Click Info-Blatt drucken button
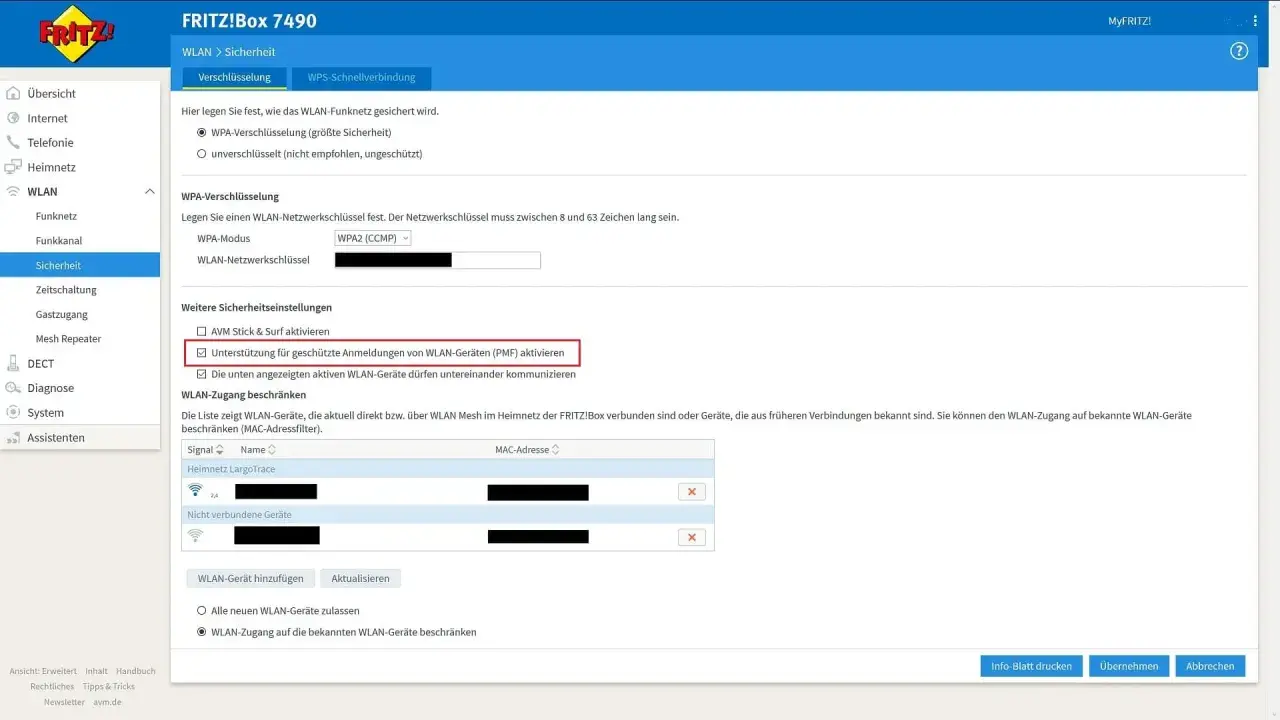Image resolution: width=1280 pixels, height=720 pixels. pos(1031,666)
